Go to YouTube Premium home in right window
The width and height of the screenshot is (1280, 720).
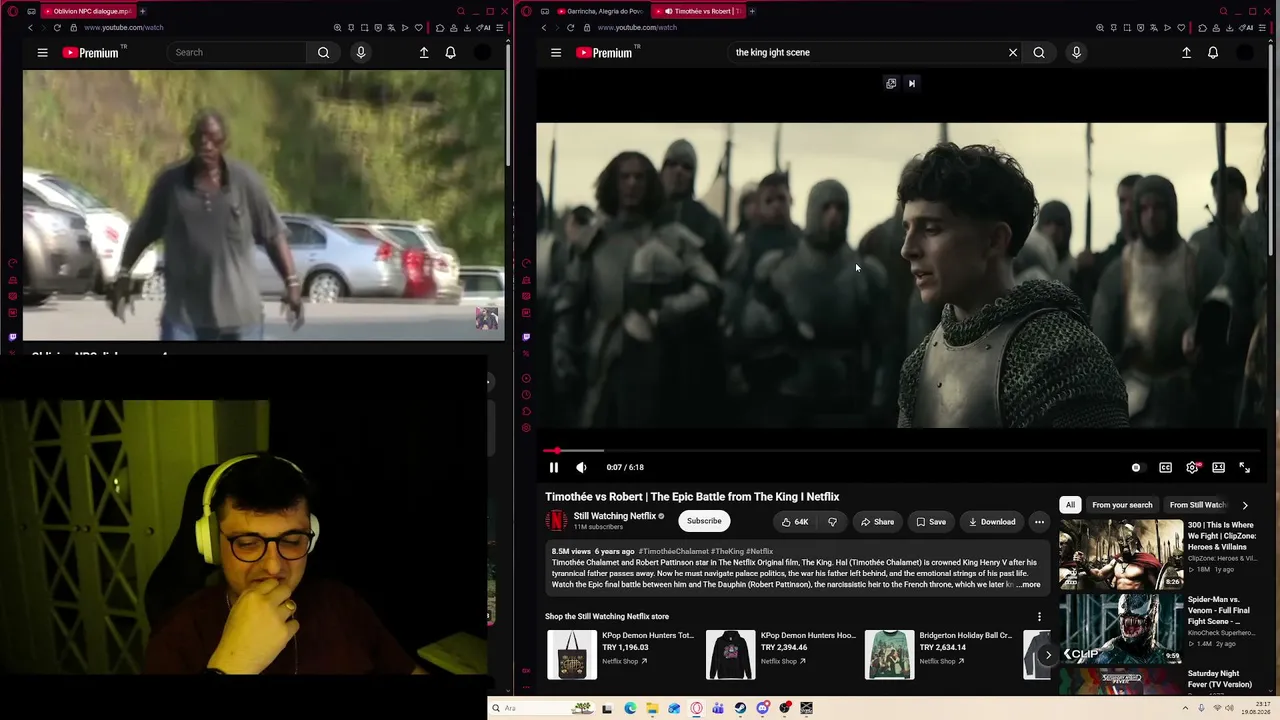coord(604,52)
